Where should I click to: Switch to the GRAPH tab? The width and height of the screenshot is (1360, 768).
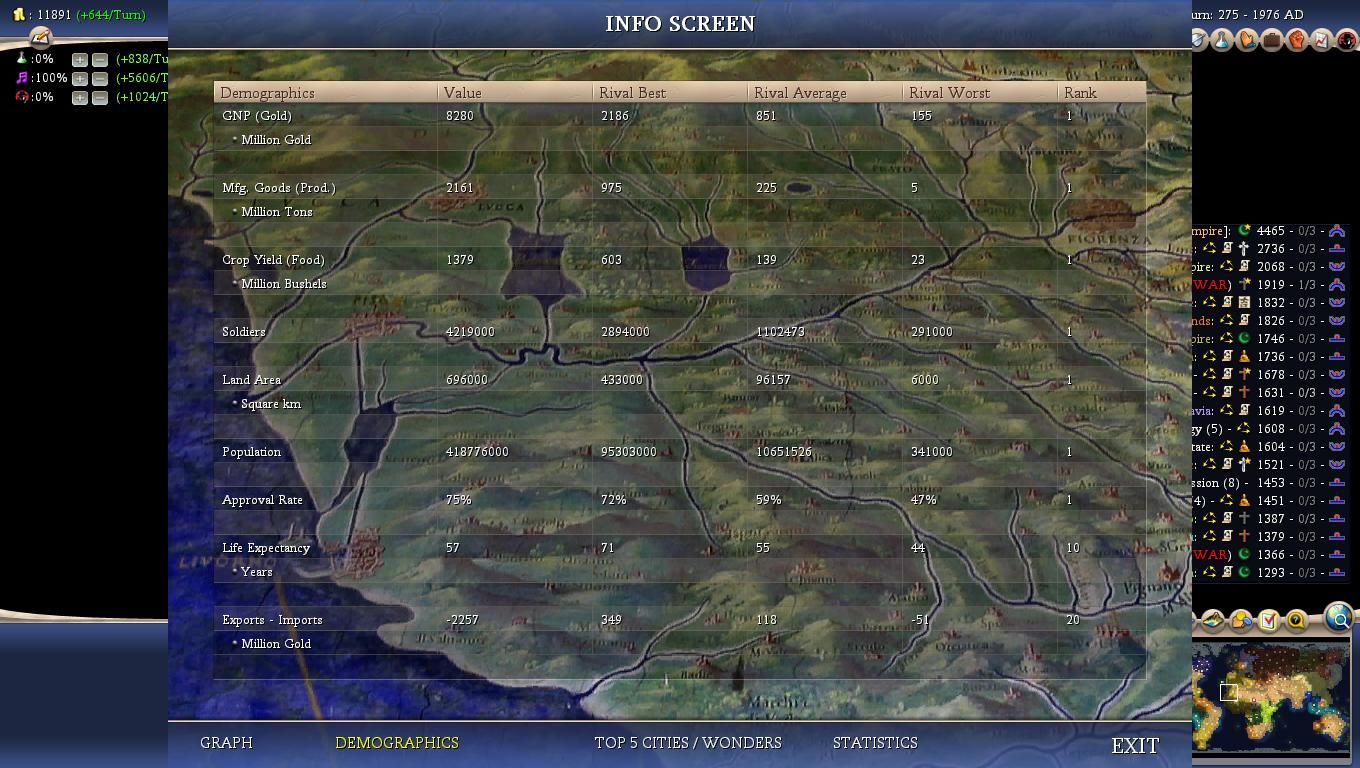pyautogui.click(x=226, y=743)
